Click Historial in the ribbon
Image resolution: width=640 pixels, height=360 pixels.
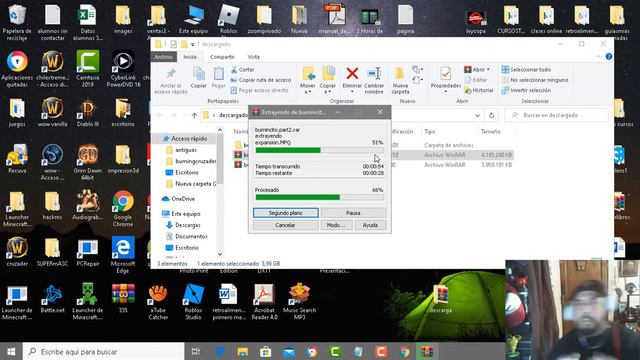click(479, 90)
